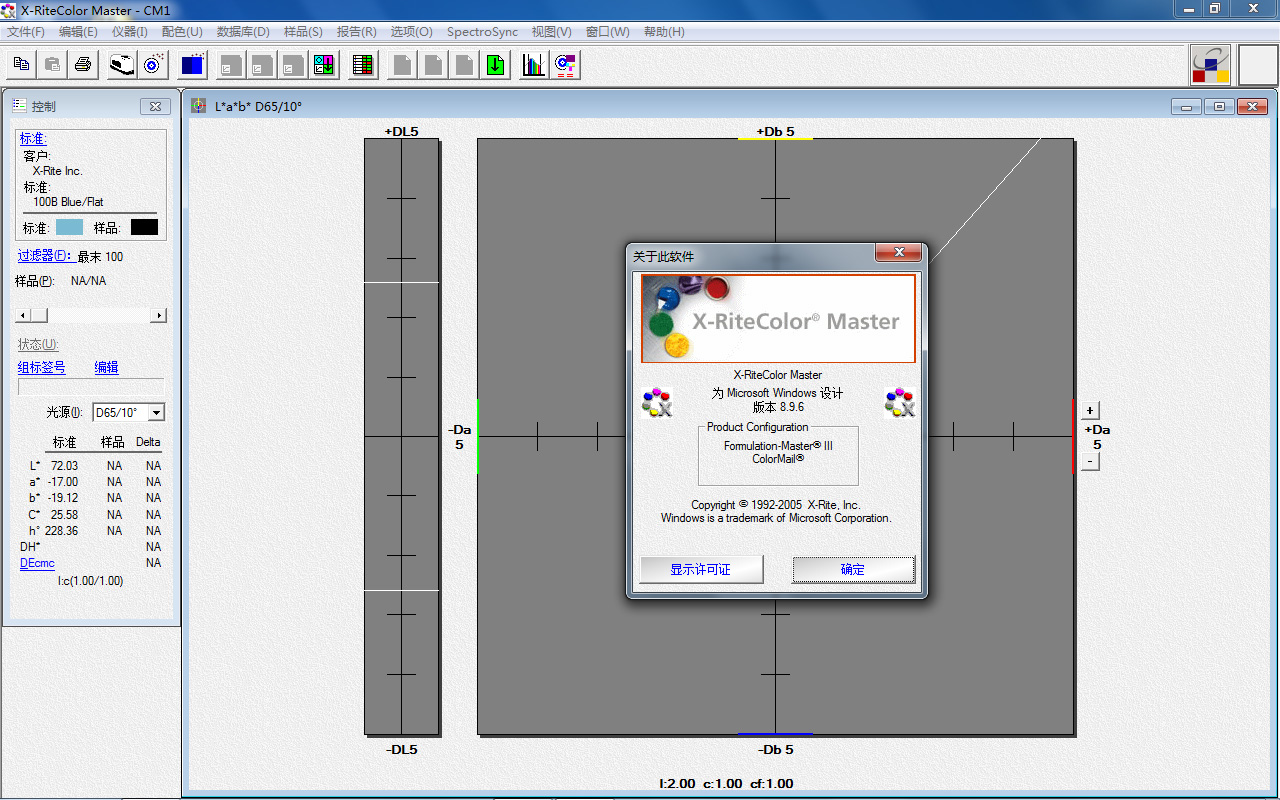The width and height of the screenshot is (1280, 800).
Task: Click the 显示许可证 button
Action: tap(701, 569)
